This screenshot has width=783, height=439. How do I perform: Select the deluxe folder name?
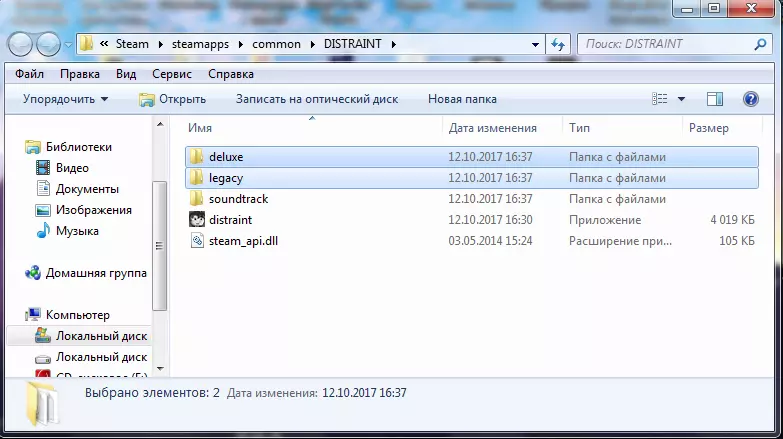226,157
